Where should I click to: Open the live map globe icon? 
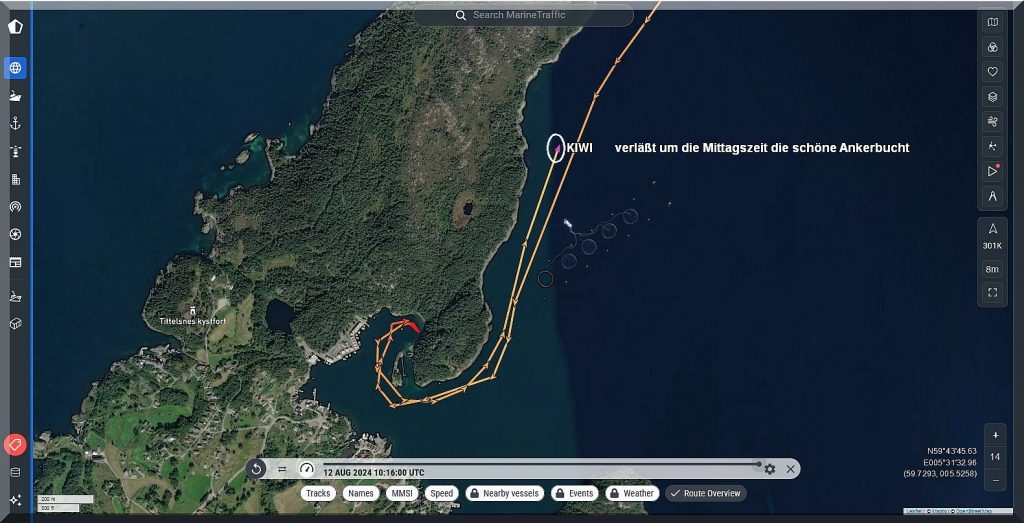[15, 68]
